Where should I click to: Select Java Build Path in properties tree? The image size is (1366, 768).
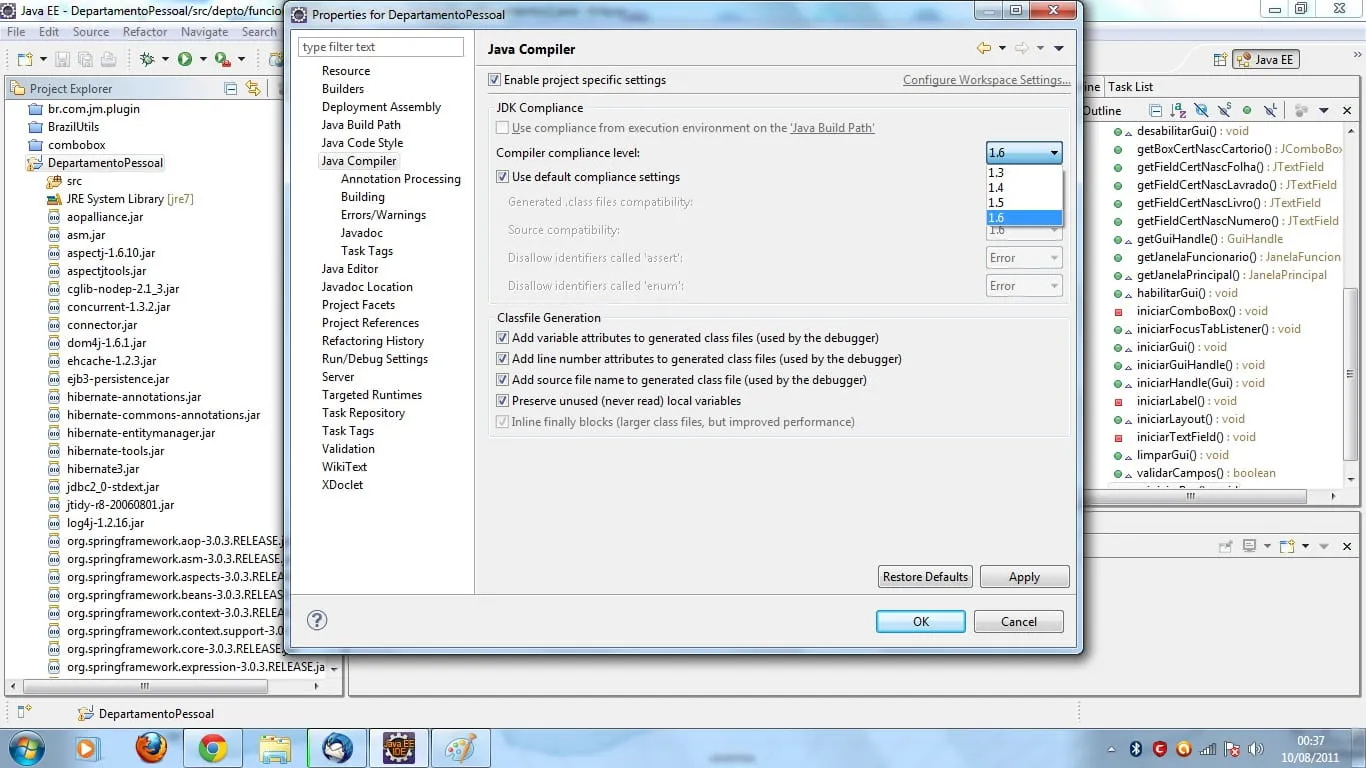pos(361,125)
